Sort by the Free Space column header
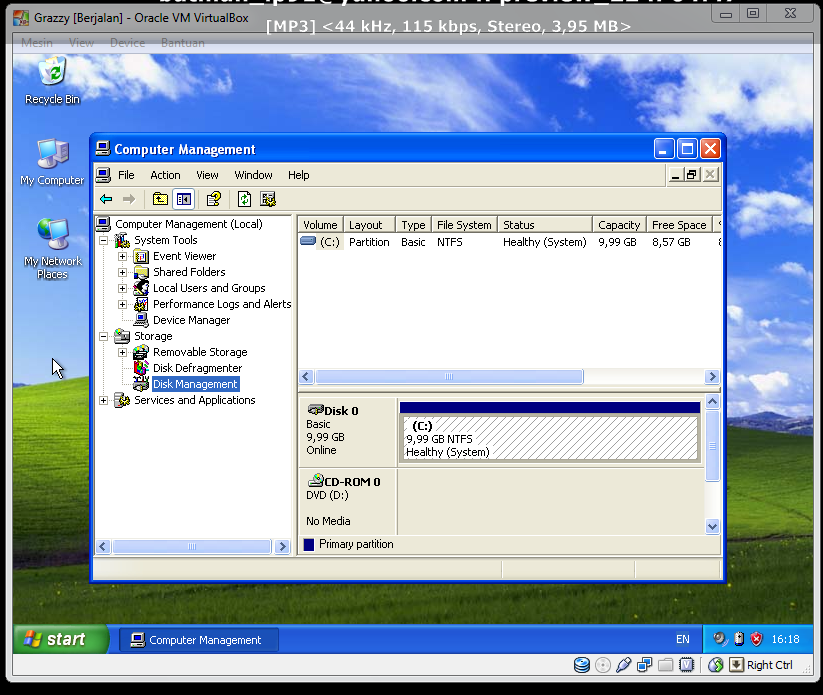The width and height of the screenshot is (823, 695). point(679,225)
